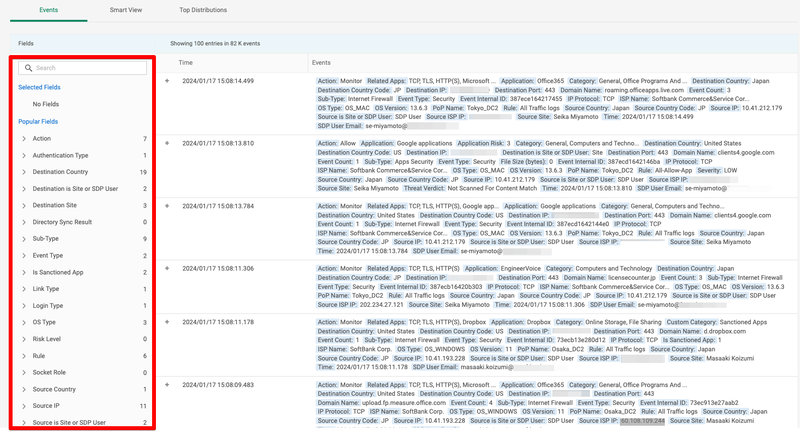Expand the Sub-Type field

(24, 239)
